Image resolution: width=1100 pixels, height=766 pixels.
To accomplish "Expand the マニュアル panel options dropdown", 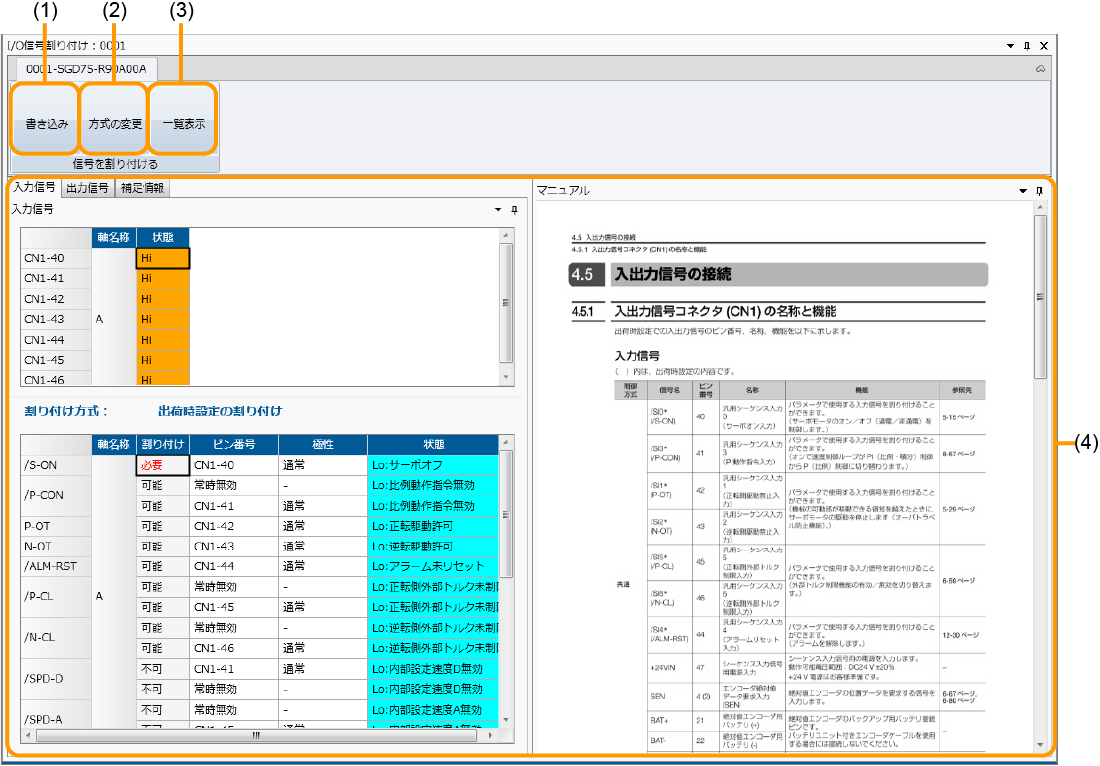I will [x=1023, y=190].
